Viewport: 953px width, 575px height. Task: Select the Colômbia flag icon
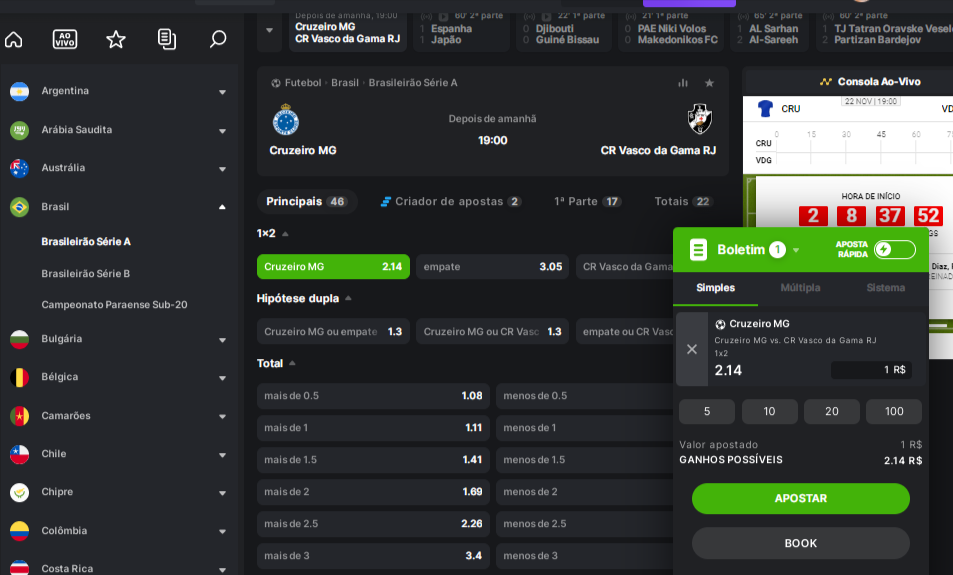coord(19,531)
